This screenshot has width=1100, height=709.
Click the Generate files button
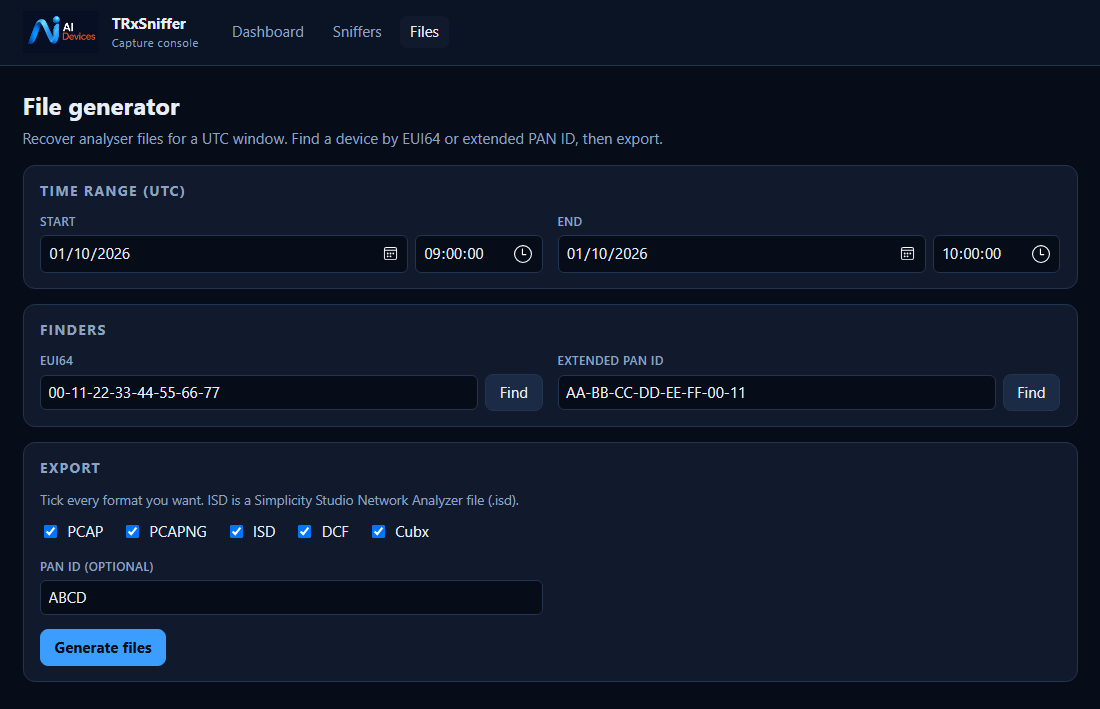point(103,647)
